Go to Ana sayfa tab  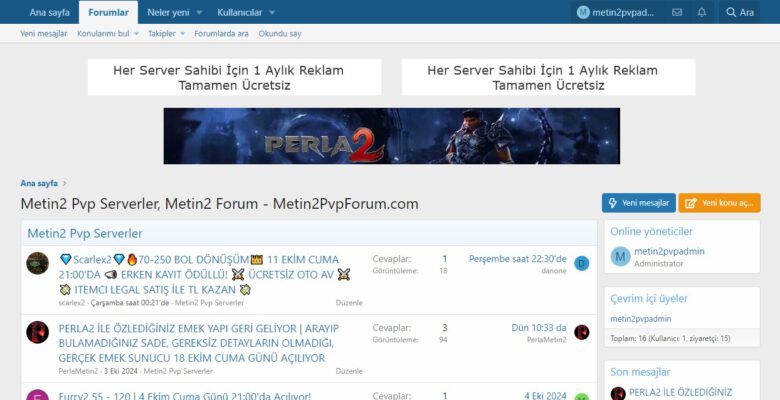49,12
